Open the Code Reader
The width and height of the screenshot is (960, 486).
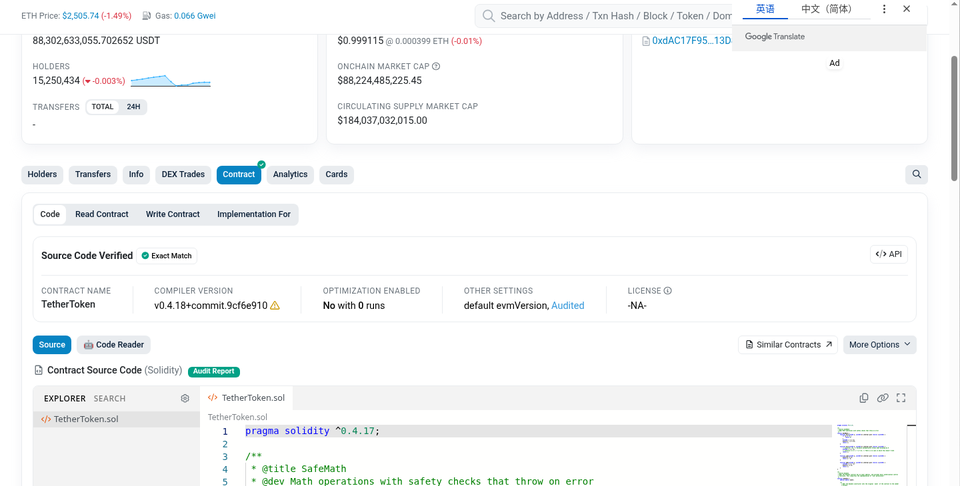pos(113,345)
